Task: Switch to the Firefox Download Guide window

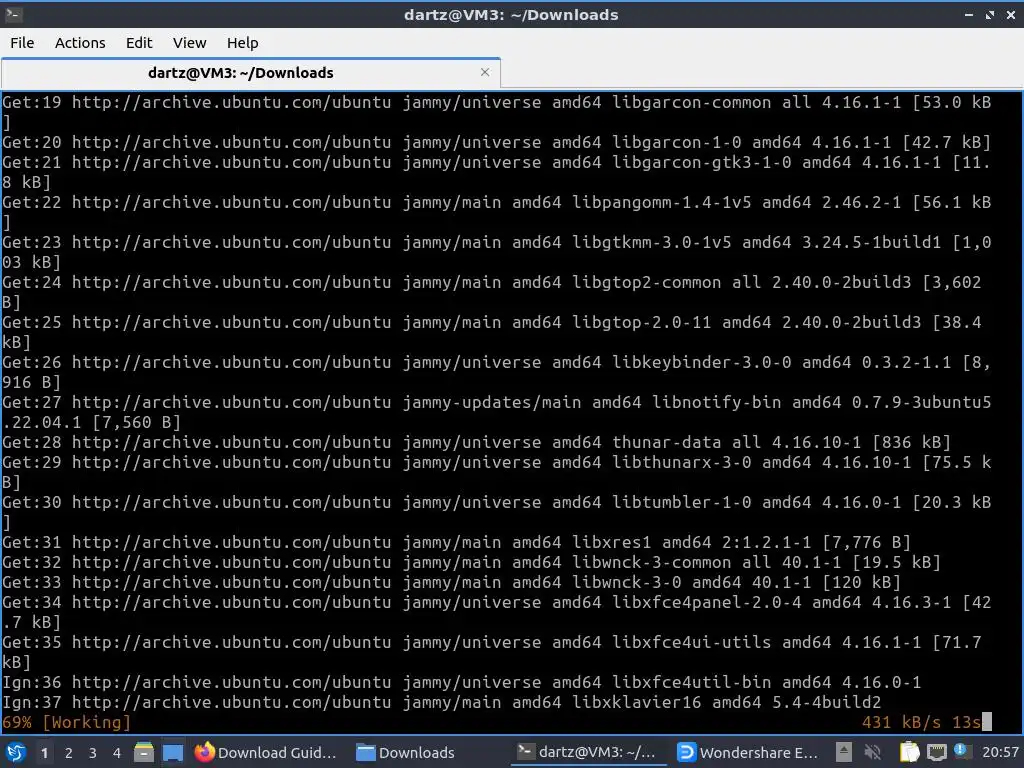Action: (x=265, y=752)
